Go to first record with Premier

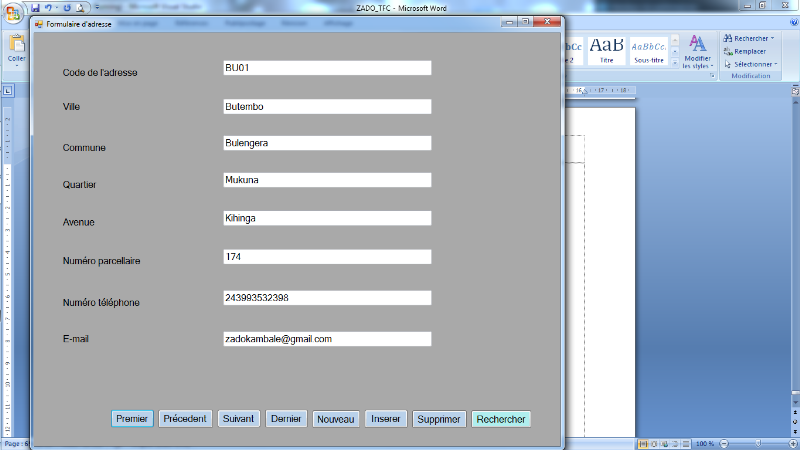pyautogui.click(x=132, y=419)
